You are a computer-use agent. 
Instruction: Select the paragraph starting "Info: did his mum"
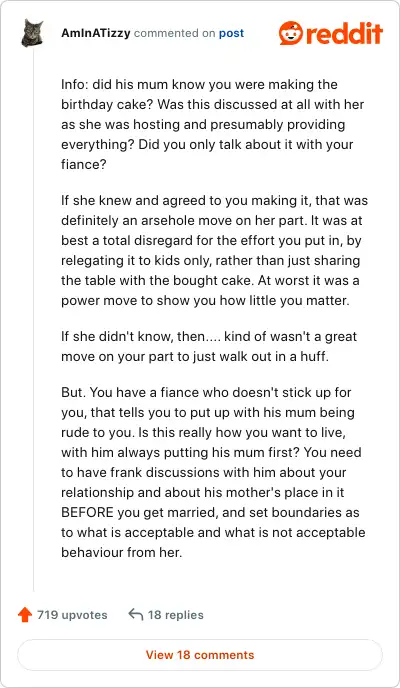tap(213, 124)
